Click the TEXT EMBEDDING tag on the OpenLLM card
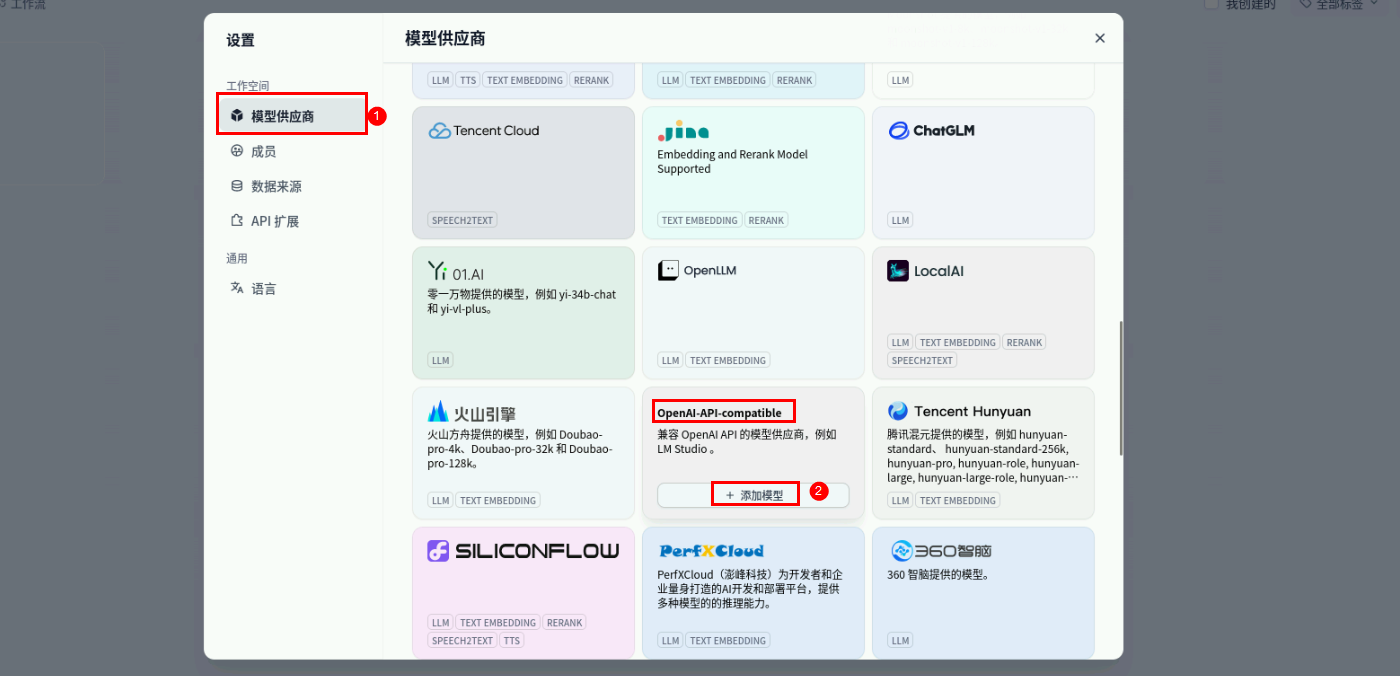Screen dimensions: 1400x676 (x=728, y=360)
